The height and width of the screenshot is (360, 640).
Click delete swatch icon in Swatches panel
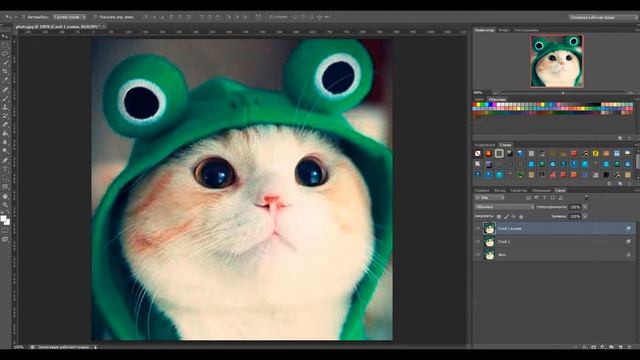coord(629,138)
